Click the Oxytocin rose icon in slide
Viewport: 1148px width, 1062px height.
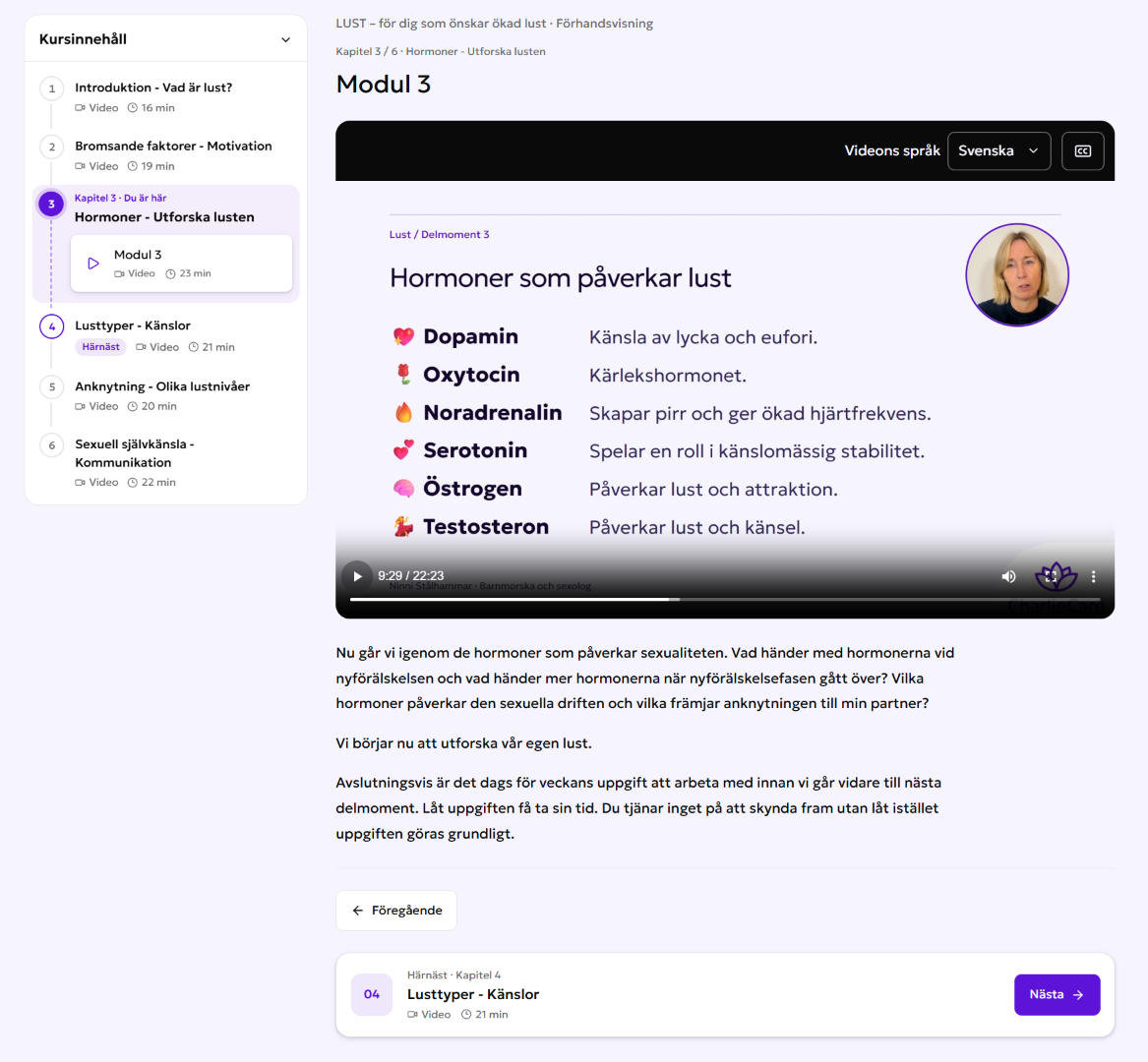[403, 375]
